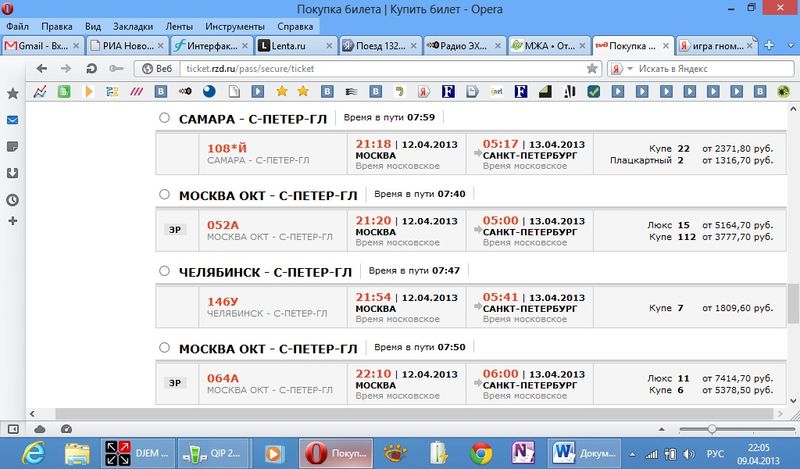
Task: Select the САМАРА - С-ПЕТЕР-ГЛ train radio button
Action: pos(165,118)
